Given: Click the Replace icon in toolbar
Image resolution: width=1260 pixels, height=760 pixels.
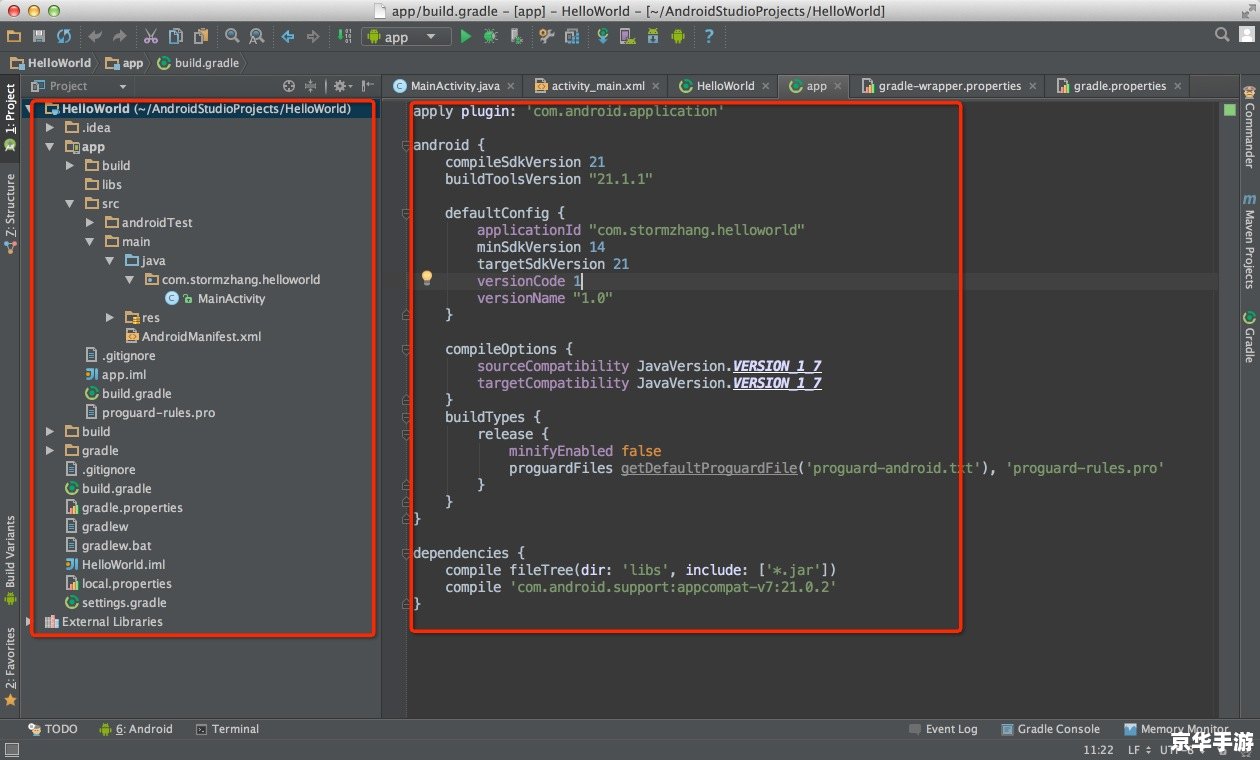Looking at the screenshot, I should point(257,36).
